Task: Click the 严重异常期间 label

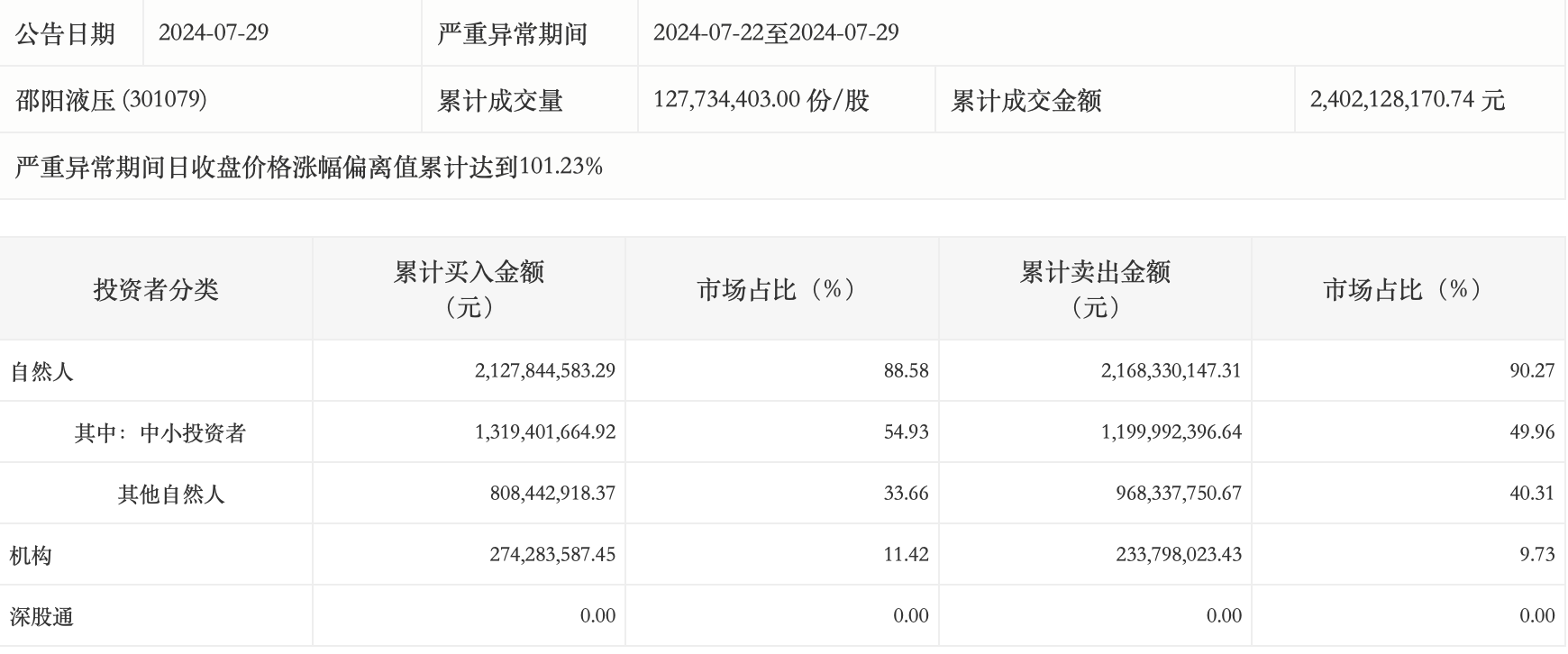Action: click(512, 33)
